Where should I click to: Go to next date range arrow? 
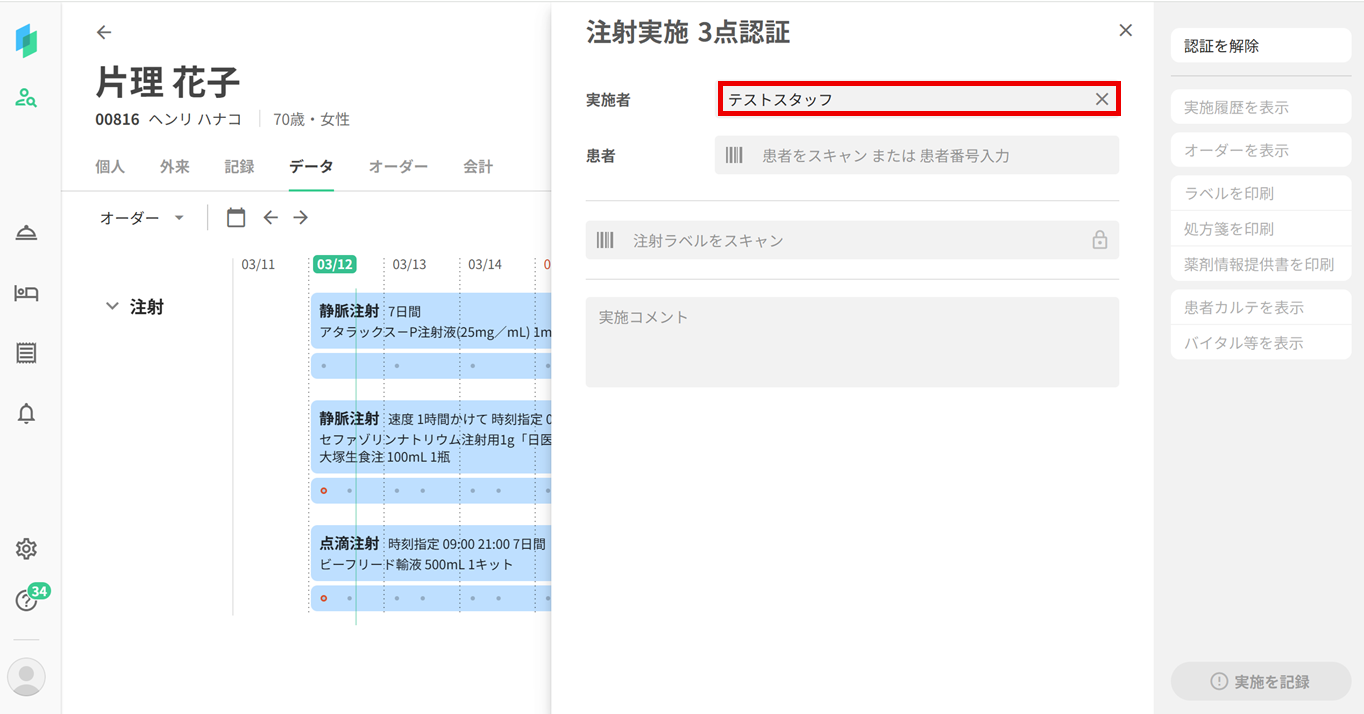tap(300, 217)
